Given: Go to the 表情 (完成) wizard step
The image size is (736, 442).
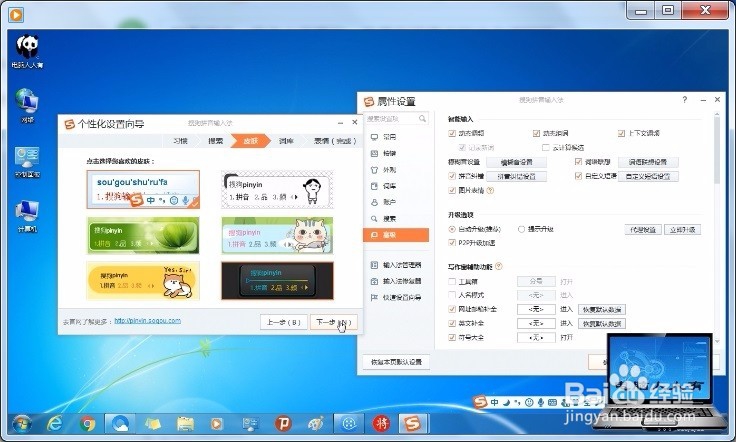Looking at the screenshot, I should pos(335,141).
